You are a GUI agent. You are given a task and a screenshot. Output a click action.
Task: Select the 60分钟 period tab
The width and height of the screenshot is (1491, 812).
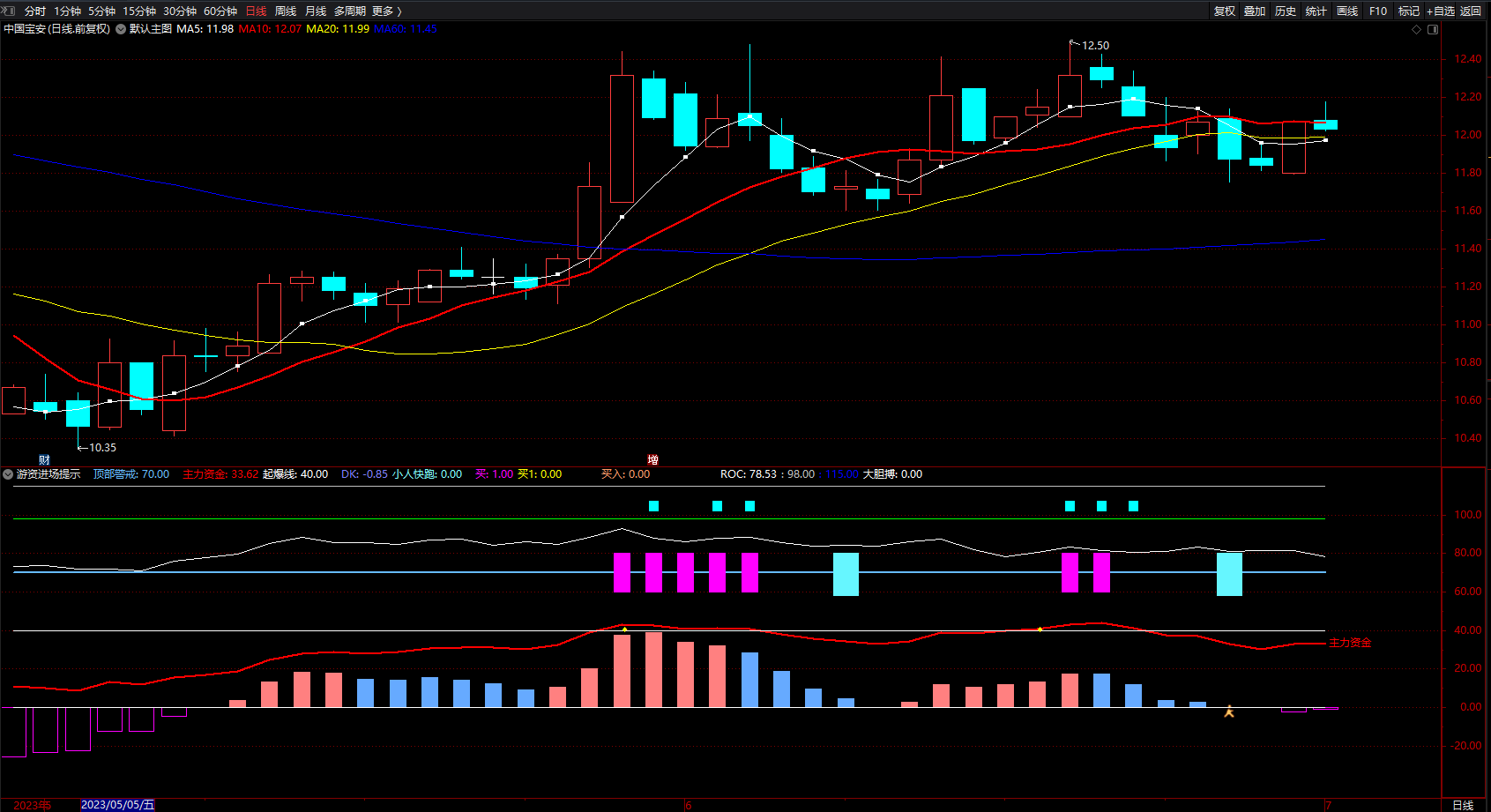click(x=220, y=11)
